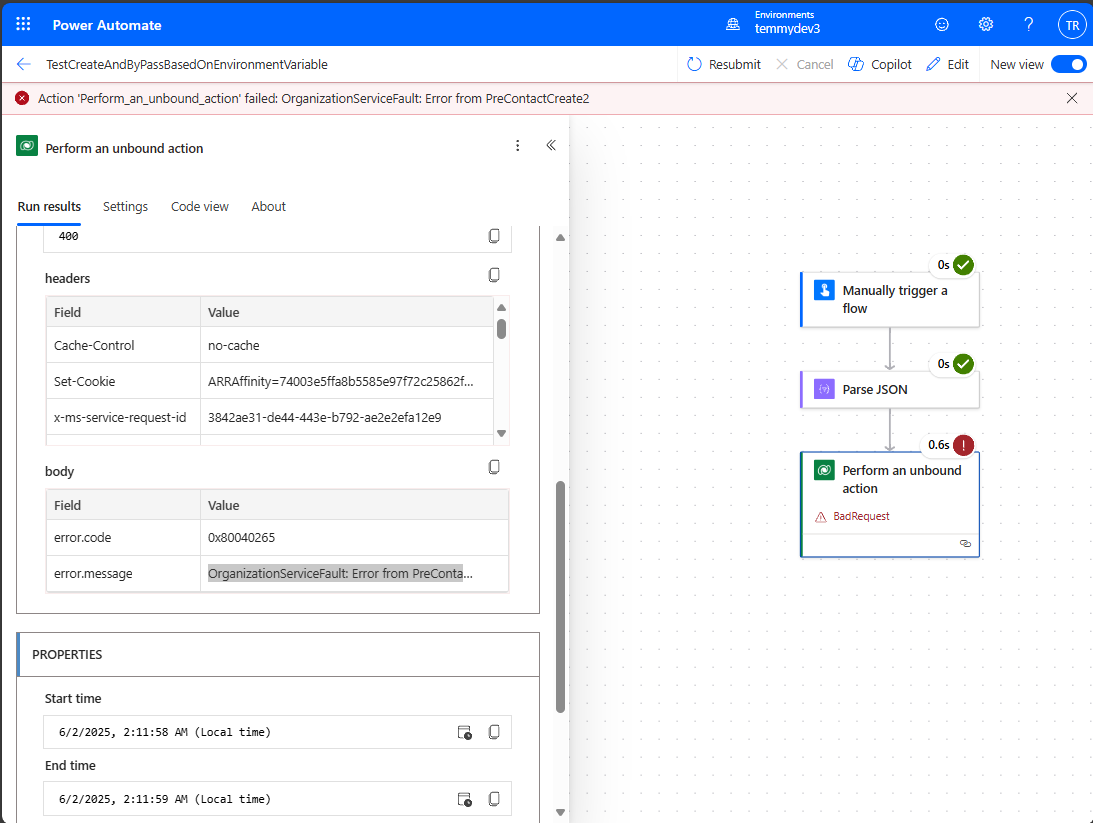Toggle timezone icon for End time
1093x823 pixels.
coord(464,799)
